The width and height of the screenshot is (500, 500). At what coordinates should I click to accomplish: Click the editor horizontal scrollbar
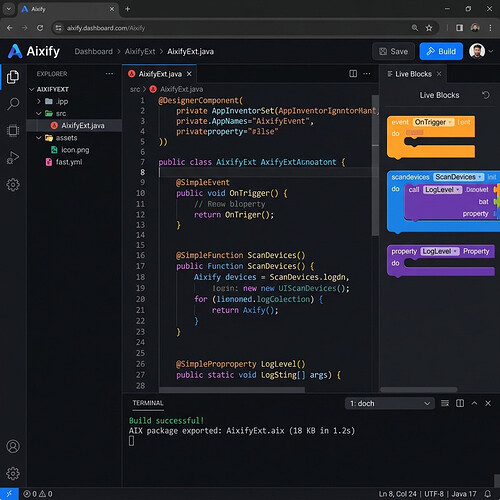[x=232, y=390]
